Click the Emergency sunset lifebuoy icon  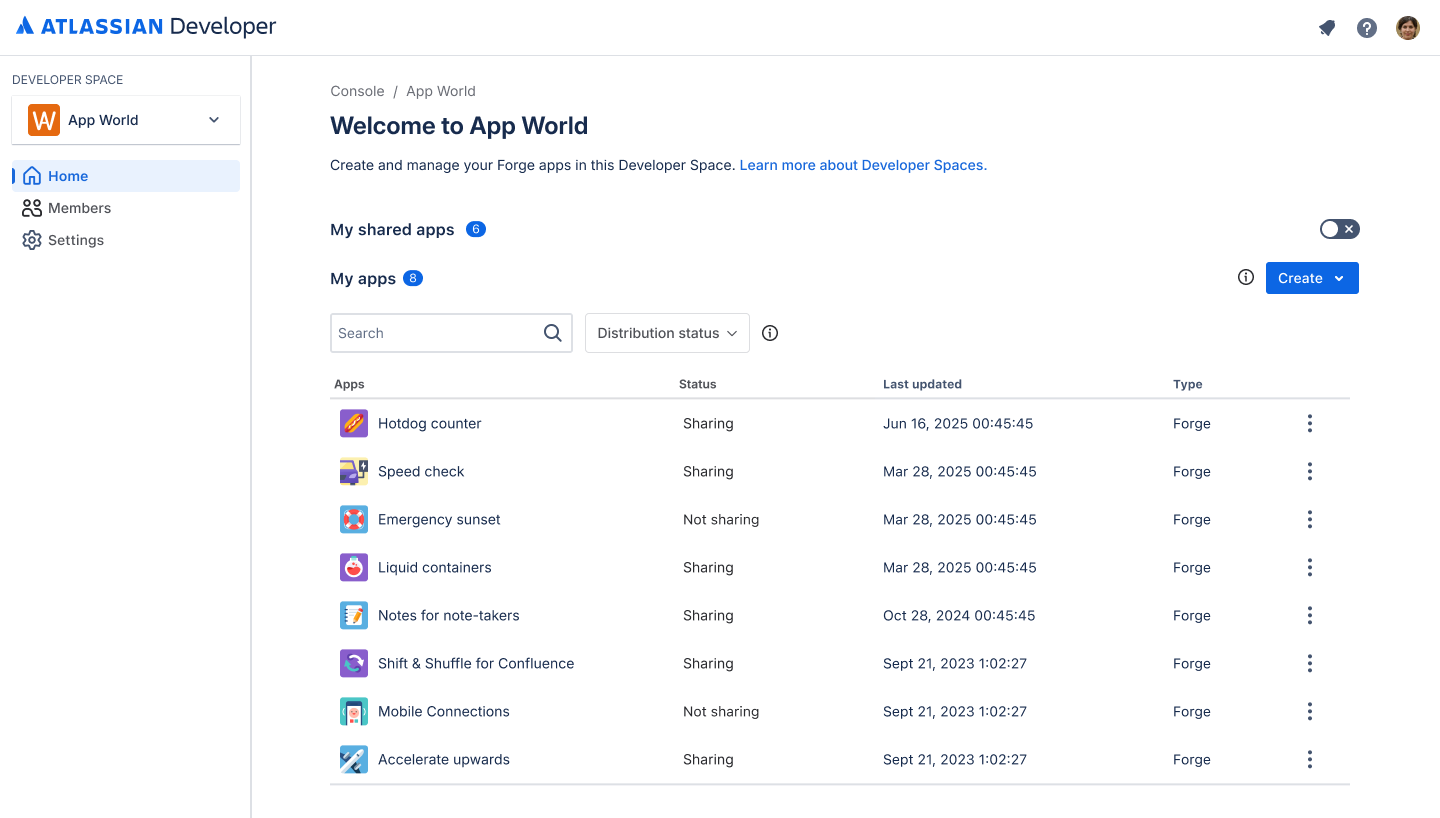pyautogui.click(x=354, y=519)
